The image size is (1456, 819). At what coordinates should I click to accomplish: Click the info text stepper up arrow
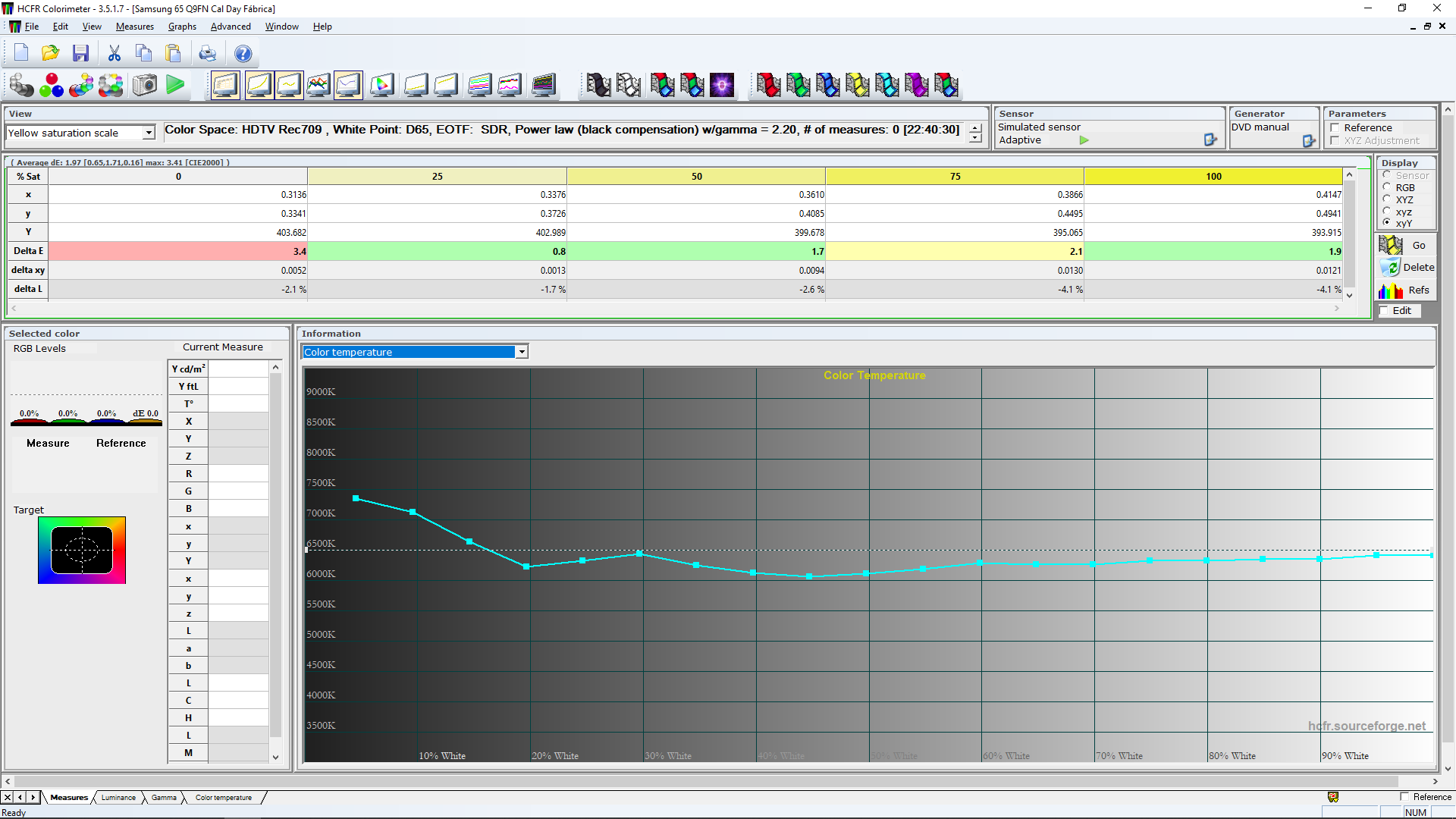(975, 127)
